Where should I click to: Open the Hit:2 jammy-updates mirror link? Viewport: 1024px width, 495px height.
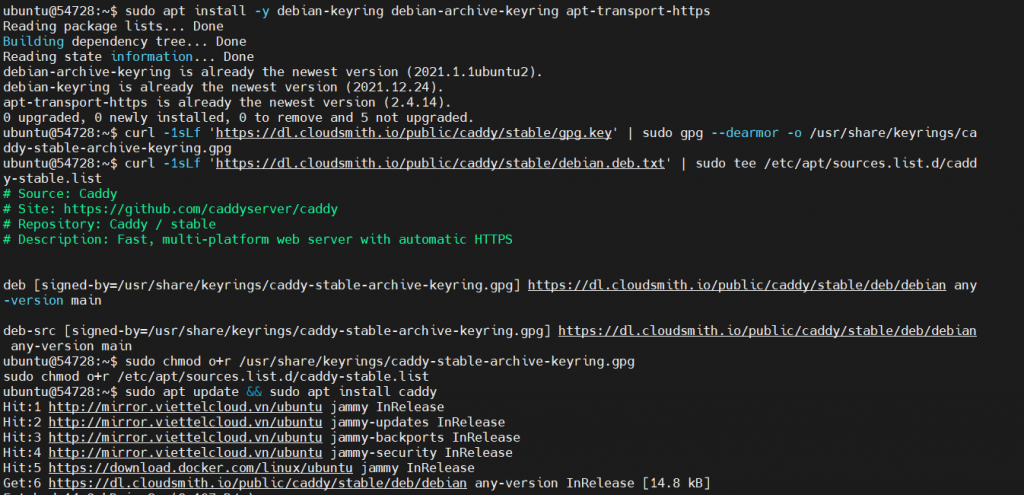(x=185, y=422)
